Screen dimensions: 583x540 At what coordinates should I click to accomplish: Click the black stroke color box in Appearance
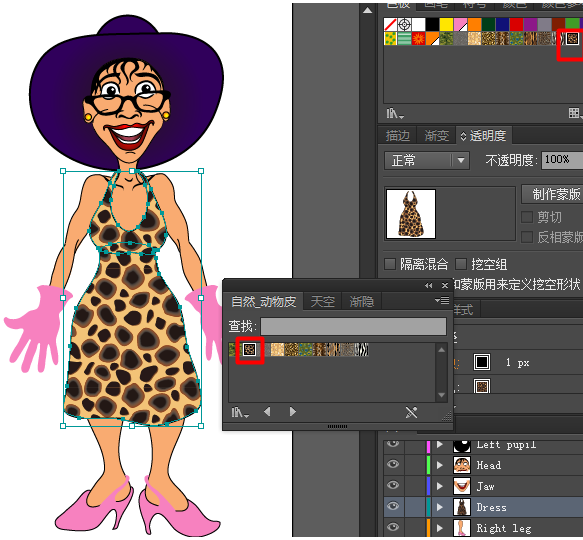click(x=482, y=362)
